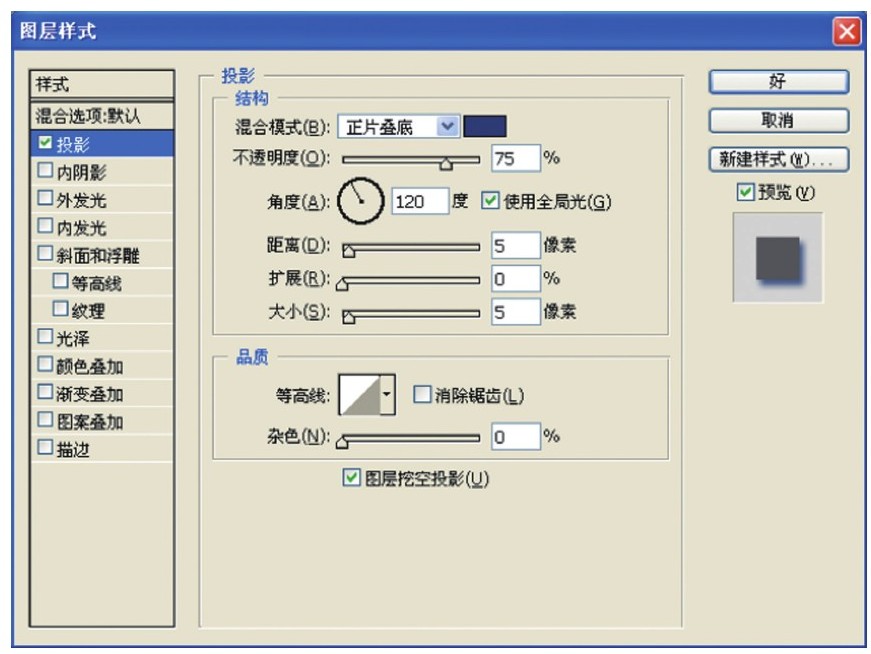The height and width of the screenshot is (654, 871).
Task: Click the 大小 value field
Action: click(x=516, y=312)
